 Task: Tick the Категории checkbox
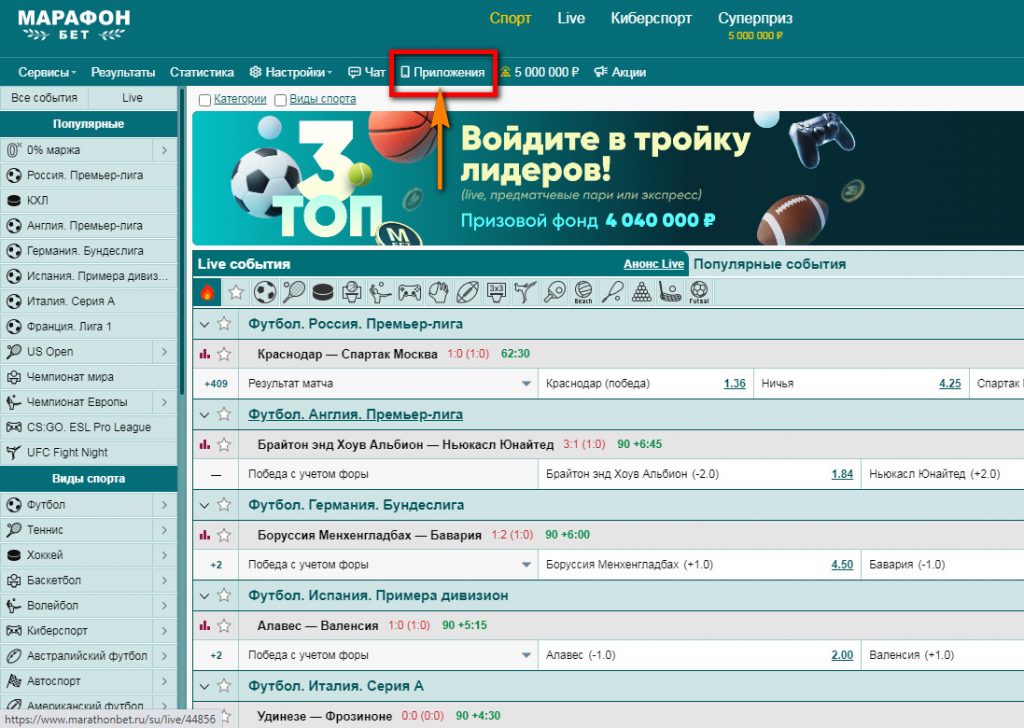205,100
